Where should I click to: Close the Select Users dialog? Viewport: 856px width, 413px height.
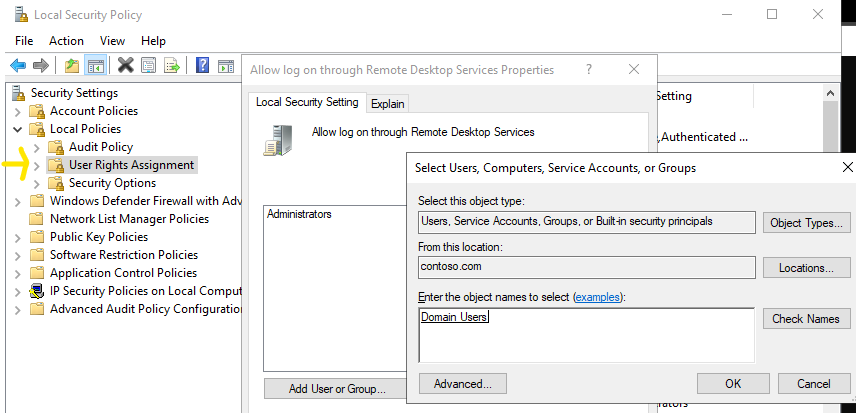(x=847, y=167)
